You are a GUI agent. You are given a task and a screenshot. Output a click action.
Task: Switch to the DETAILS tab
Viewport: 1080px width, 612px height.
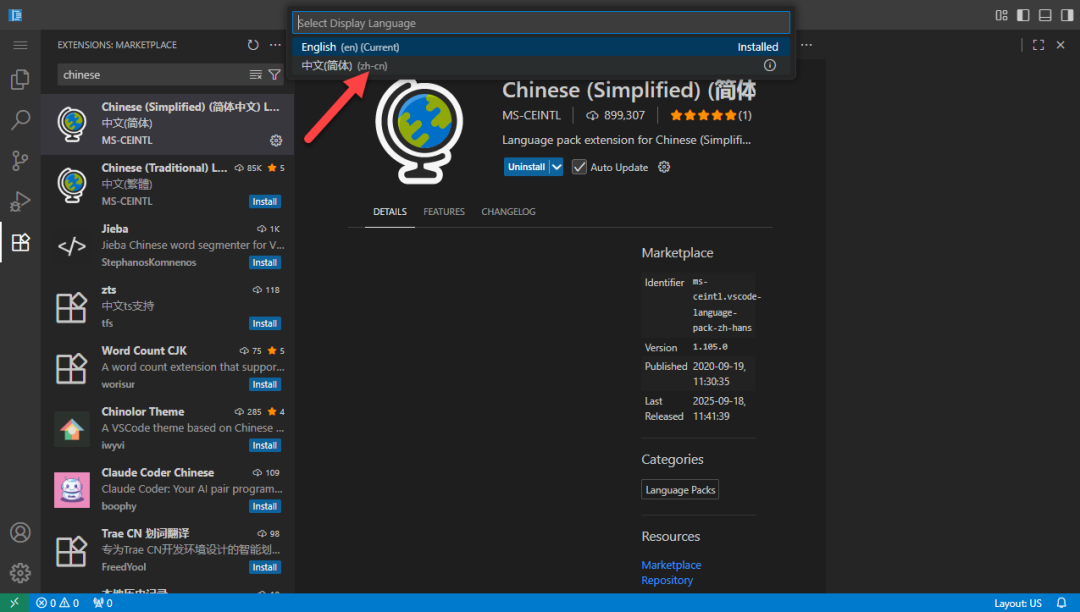click(x=390, y=211)
